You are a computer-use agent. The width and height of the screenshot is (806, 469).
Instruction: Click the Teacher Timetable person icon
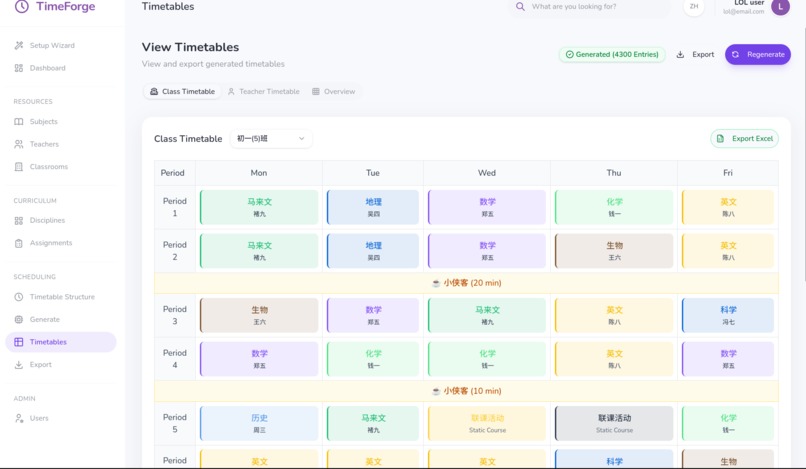(x=231, y=92)
